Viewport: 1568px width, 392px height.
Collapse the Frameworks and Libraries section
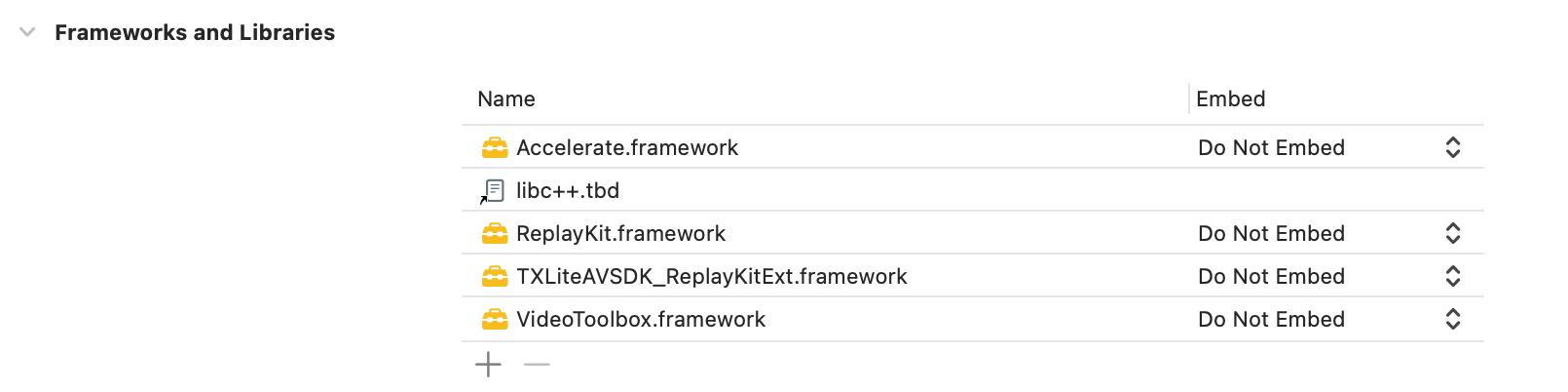point(27,32)
